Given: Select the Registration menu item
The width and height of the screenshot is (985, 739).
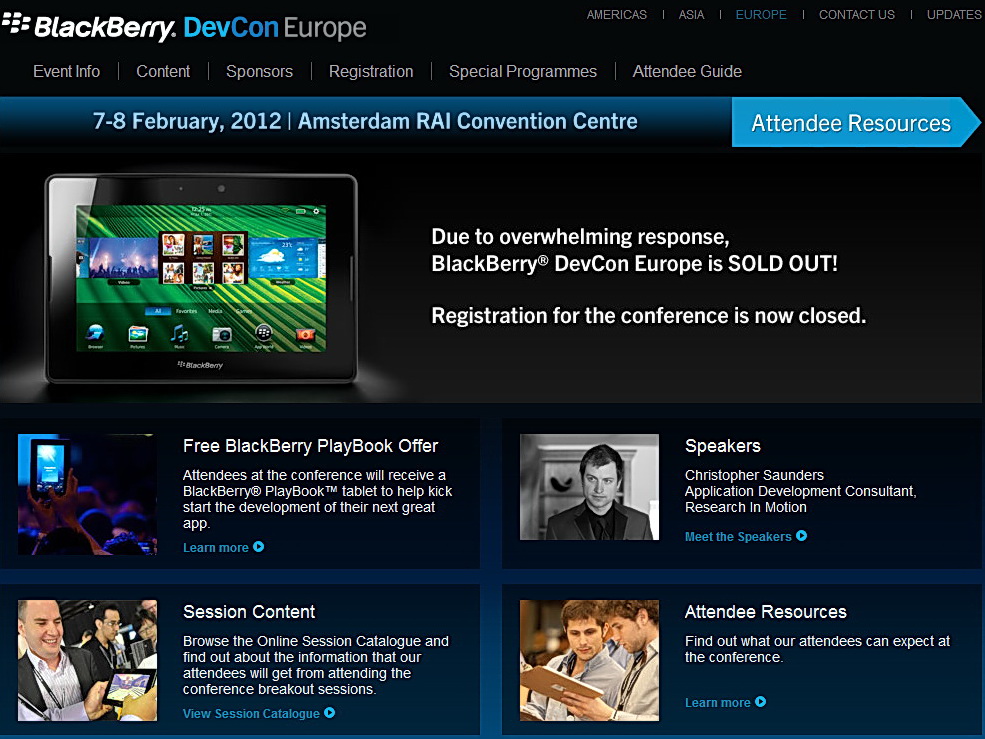Looking at the screenshot, I should tap(371, 72).
